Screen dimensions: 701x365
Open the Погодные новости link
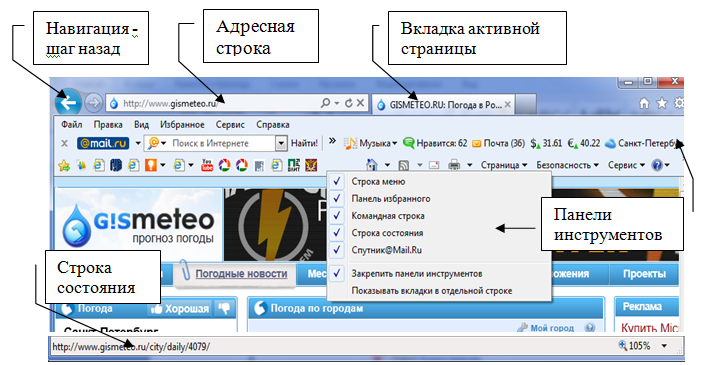coord(241,274)
